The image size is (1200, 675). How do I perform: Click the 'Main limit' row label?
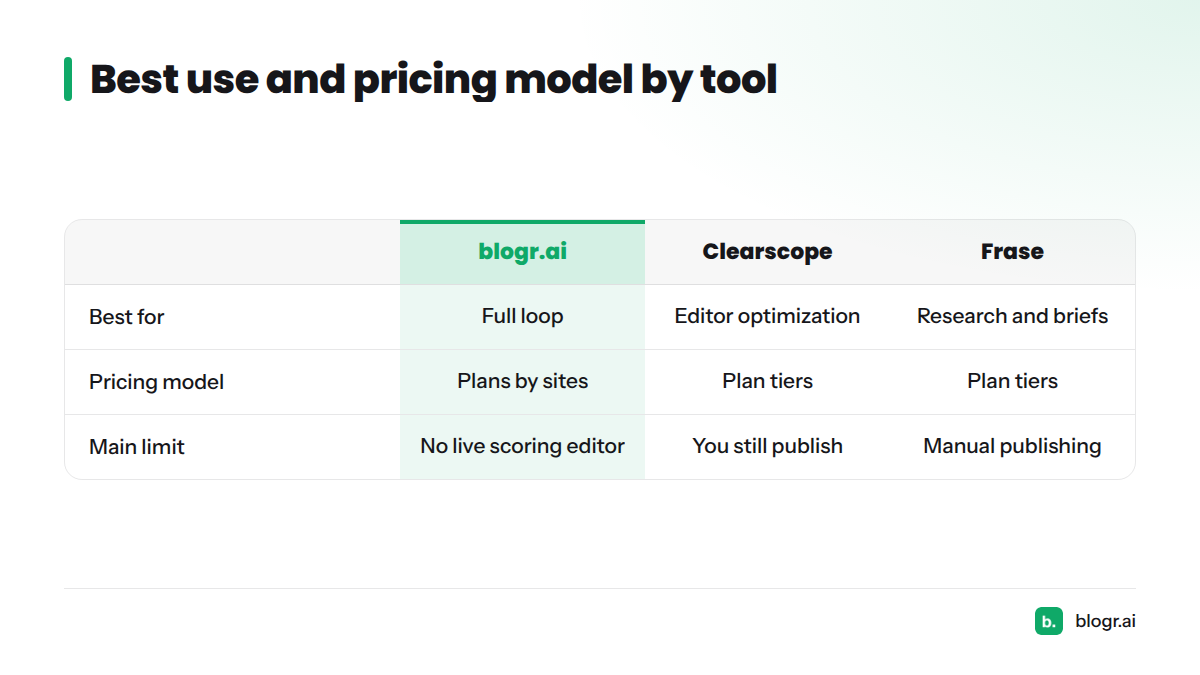(x=137, y=447)
